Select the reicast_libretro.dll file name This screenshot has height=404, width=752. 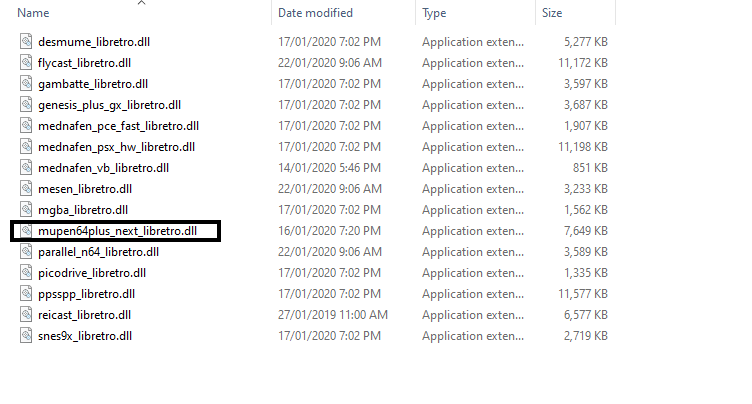coord(84,315)
